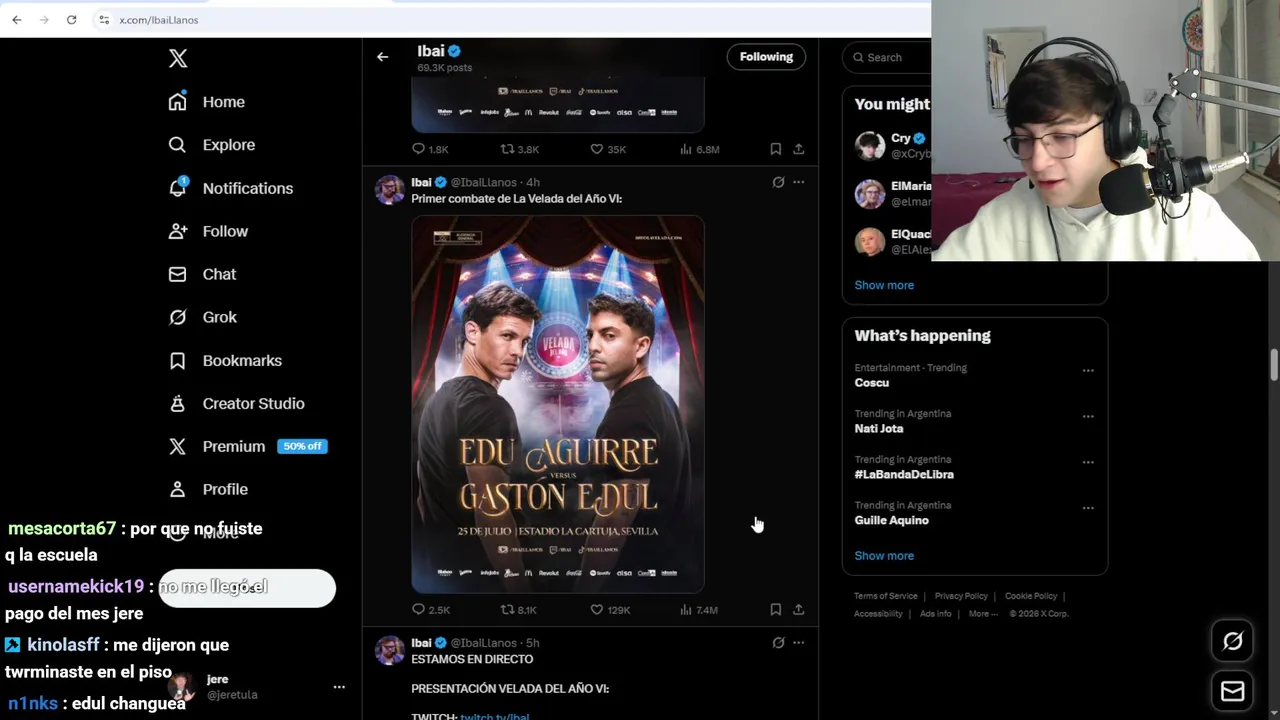Open options for the Nati Jota trend
This screenshot has width=1280, height=720.
click(x=1088, y=416)
